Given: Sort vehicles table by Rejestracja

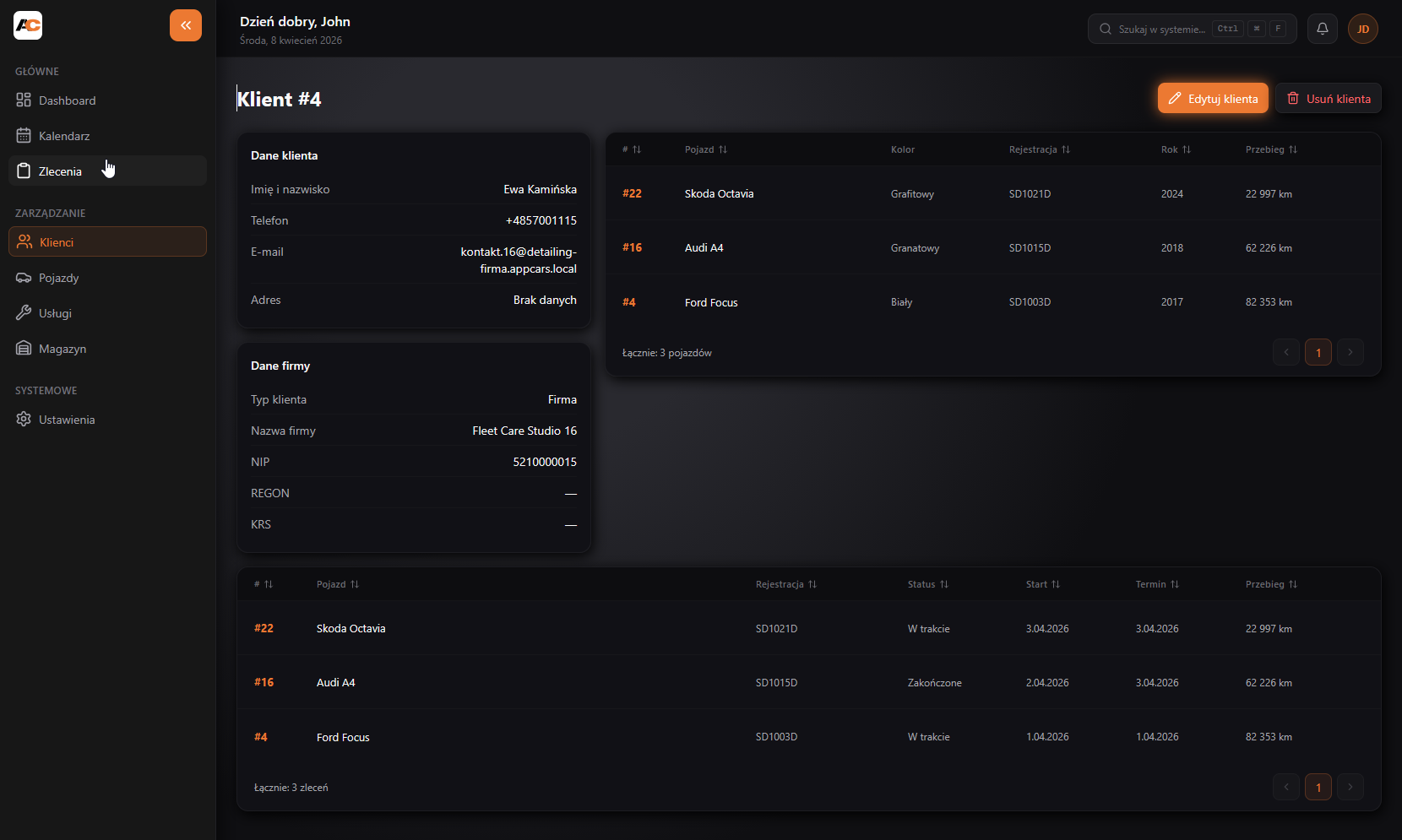Looking at the screenshot, I should 1039,149.
